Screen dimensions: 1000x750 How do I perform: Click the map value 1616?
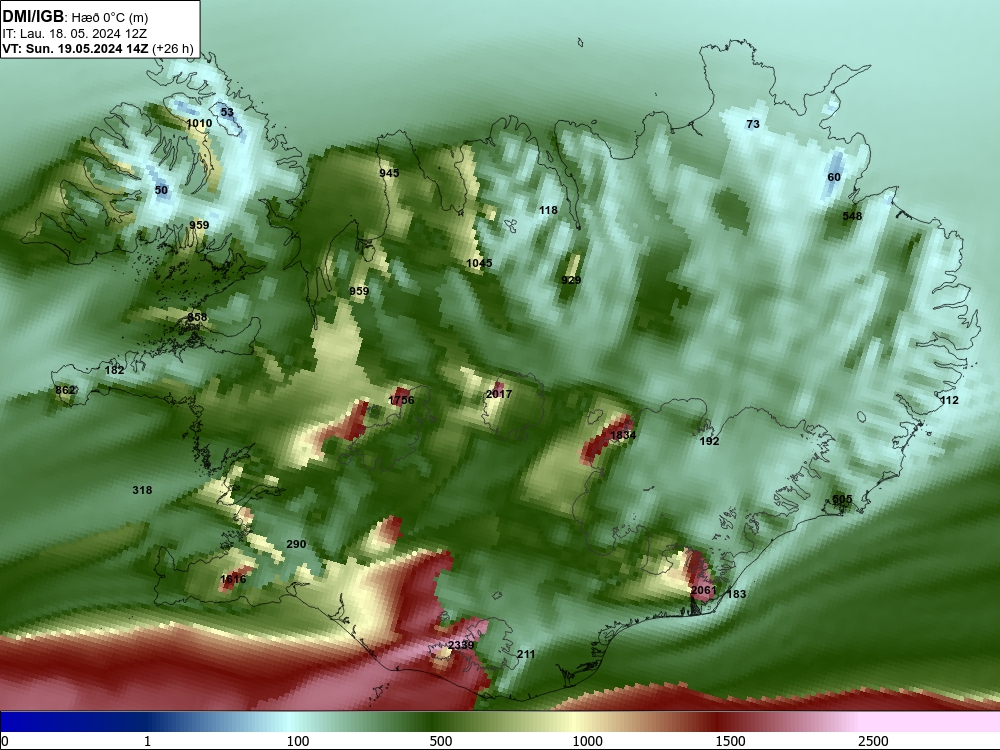[x=233, y=579]
